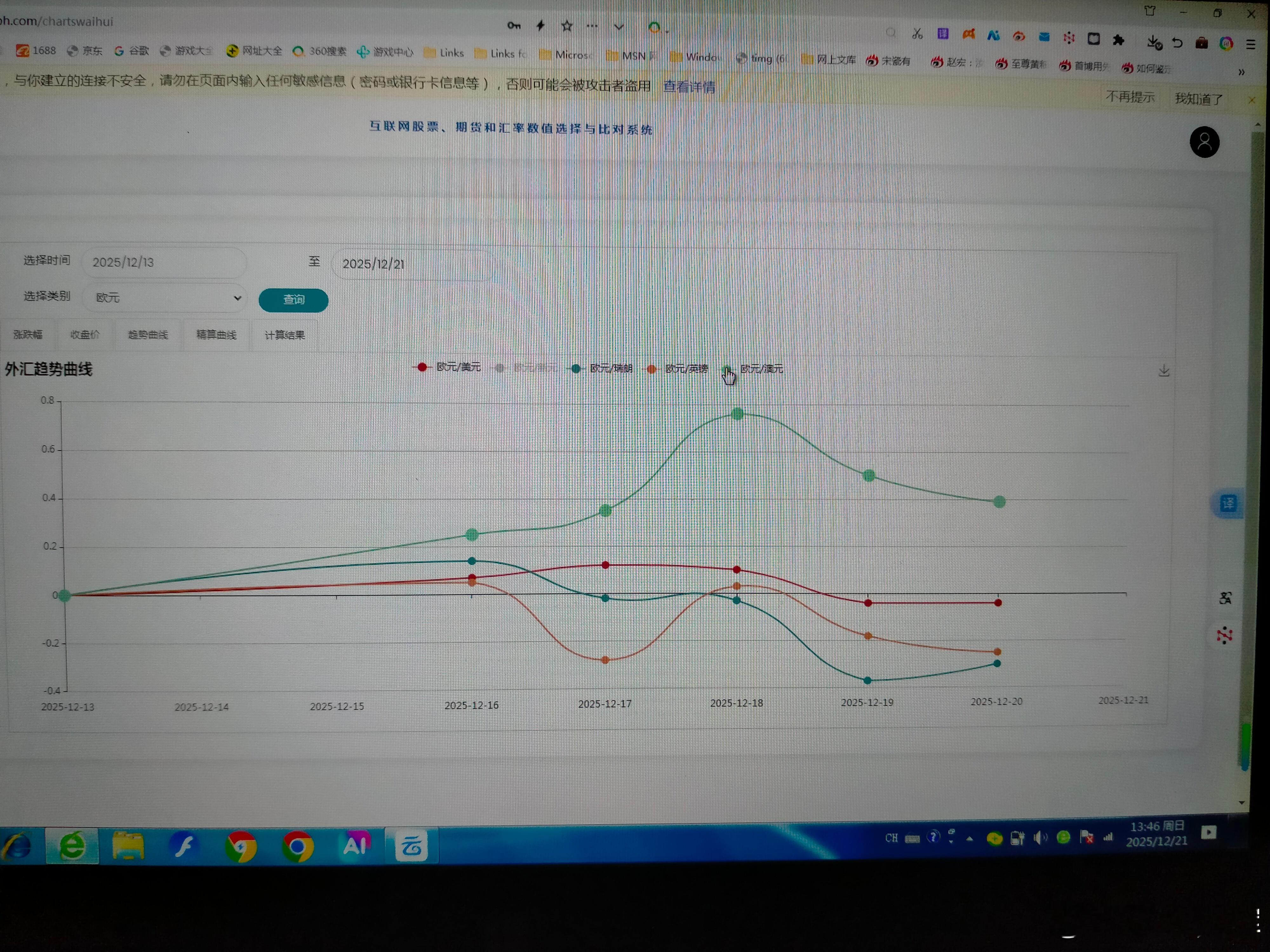Expand the address bar dropdown chevron
The height and width of the screenshot is (952, 1270).
618,26
